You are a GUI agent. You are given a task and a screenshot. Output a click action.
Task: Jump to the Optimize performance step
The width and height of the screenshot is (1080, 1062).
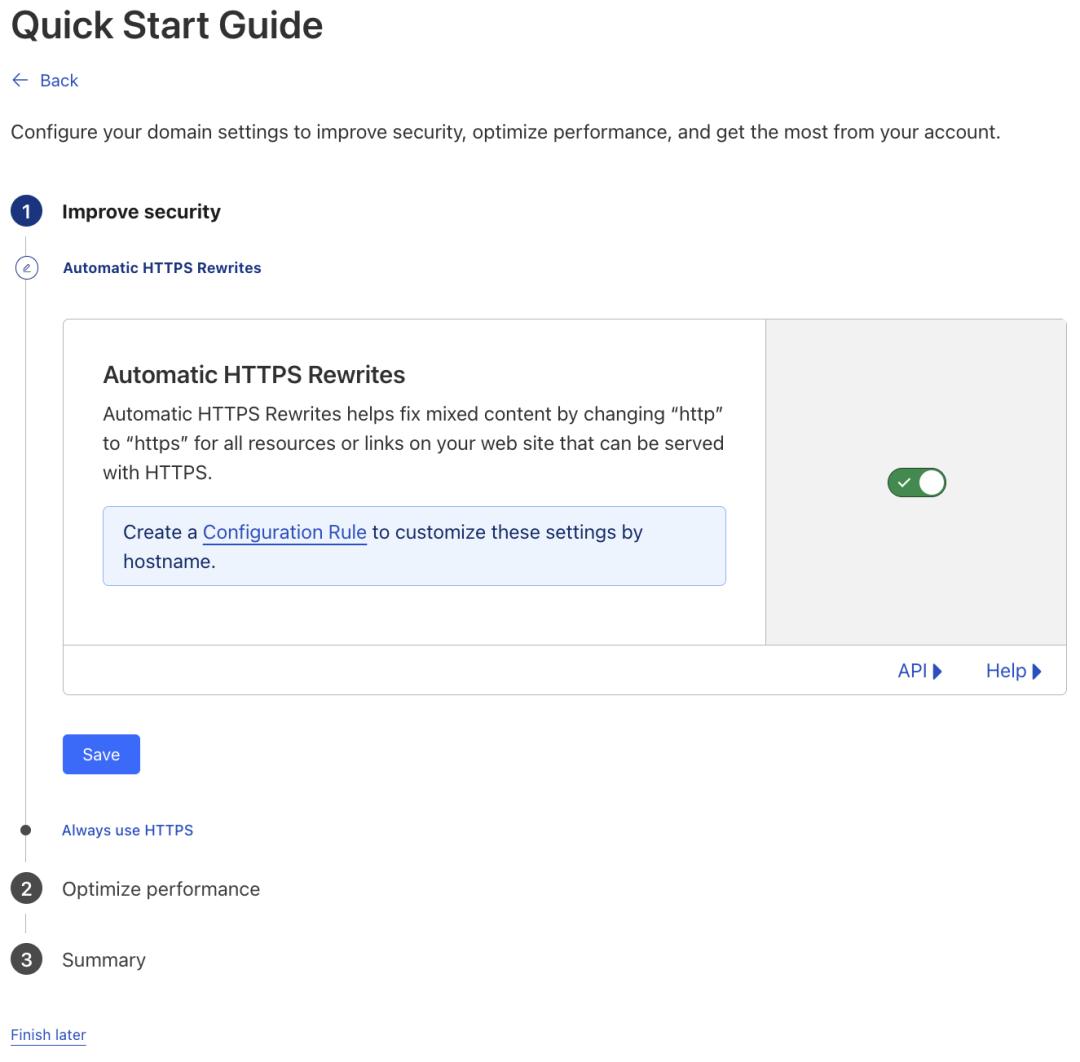point(161,889)
